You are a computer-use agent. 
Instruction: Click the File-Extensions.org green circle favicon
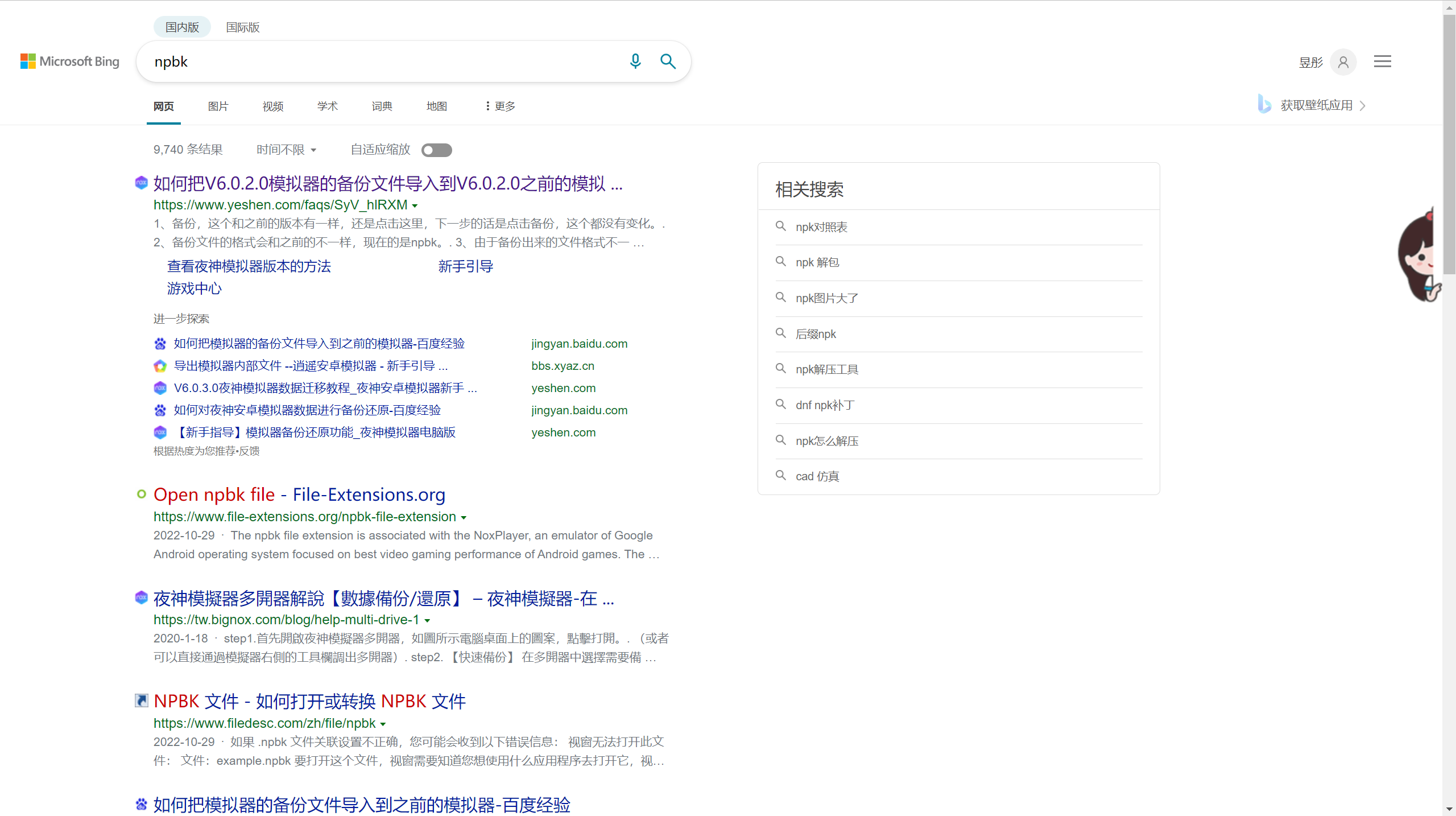(142, 494)
